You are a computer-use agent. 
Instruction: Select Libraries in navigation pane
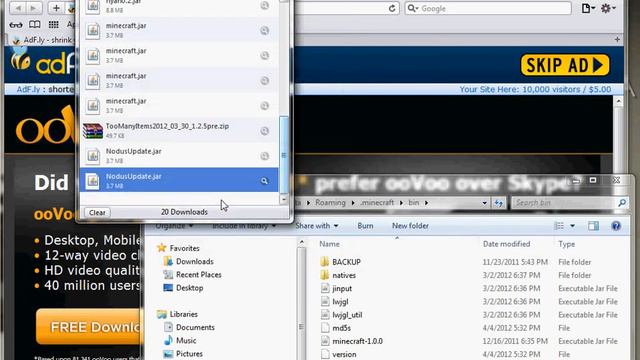[184, 314]
